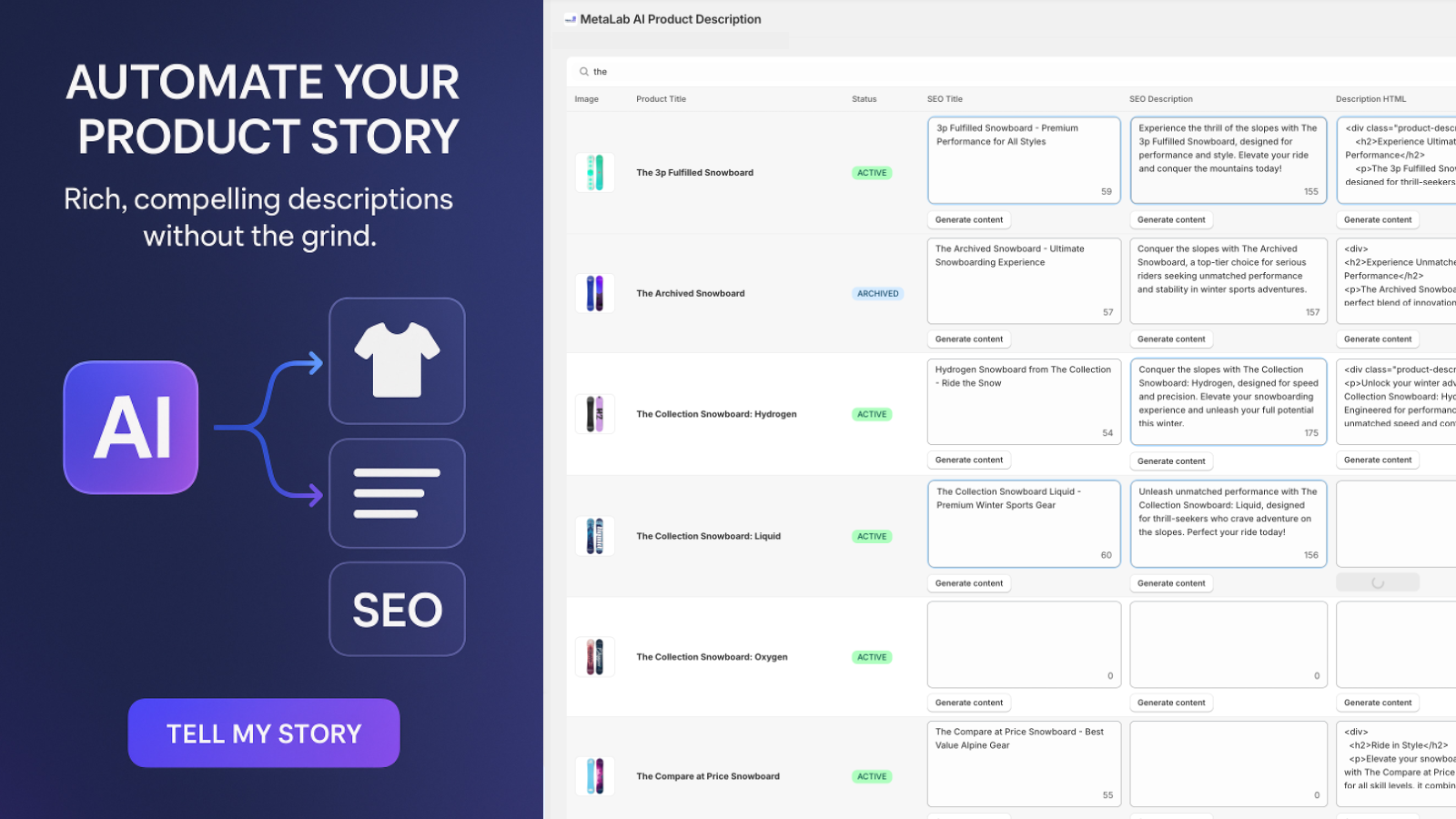The height and width of the screenshot is (819, 1456).
Task: Open The Archived Snowboard thumbnail image
Action: [x=595, y=293]
